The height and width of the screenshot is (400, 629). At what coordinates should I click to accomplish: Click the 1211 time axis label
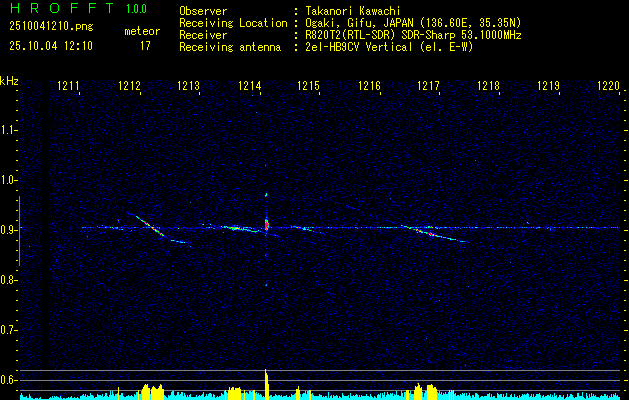[x=68, y=85]
